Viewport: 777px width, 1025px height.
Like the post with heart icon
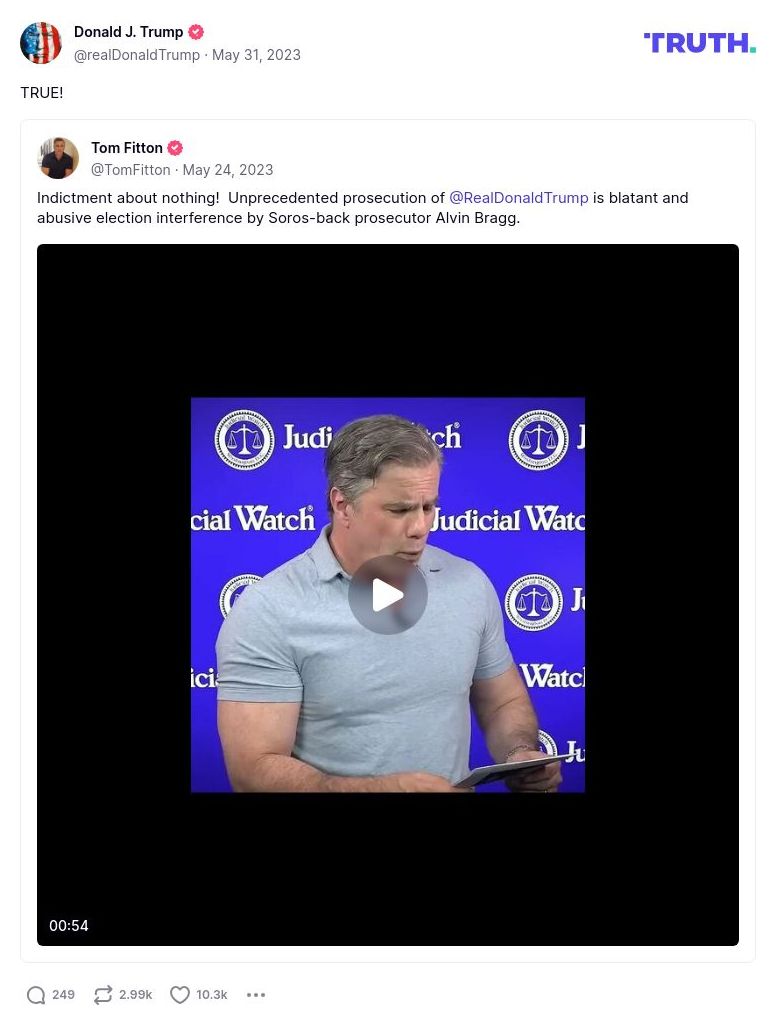[x=180, y=995]
